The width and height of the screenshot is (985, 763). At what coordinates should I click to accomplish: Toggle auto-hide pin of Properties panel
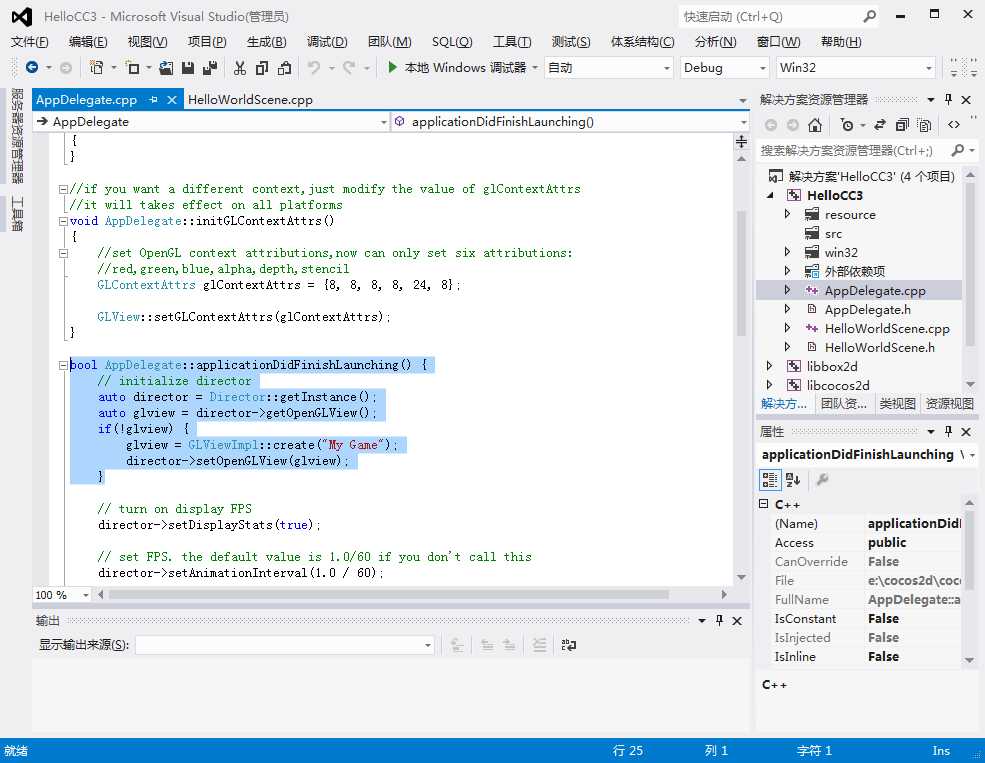click(x=949, y=431)
